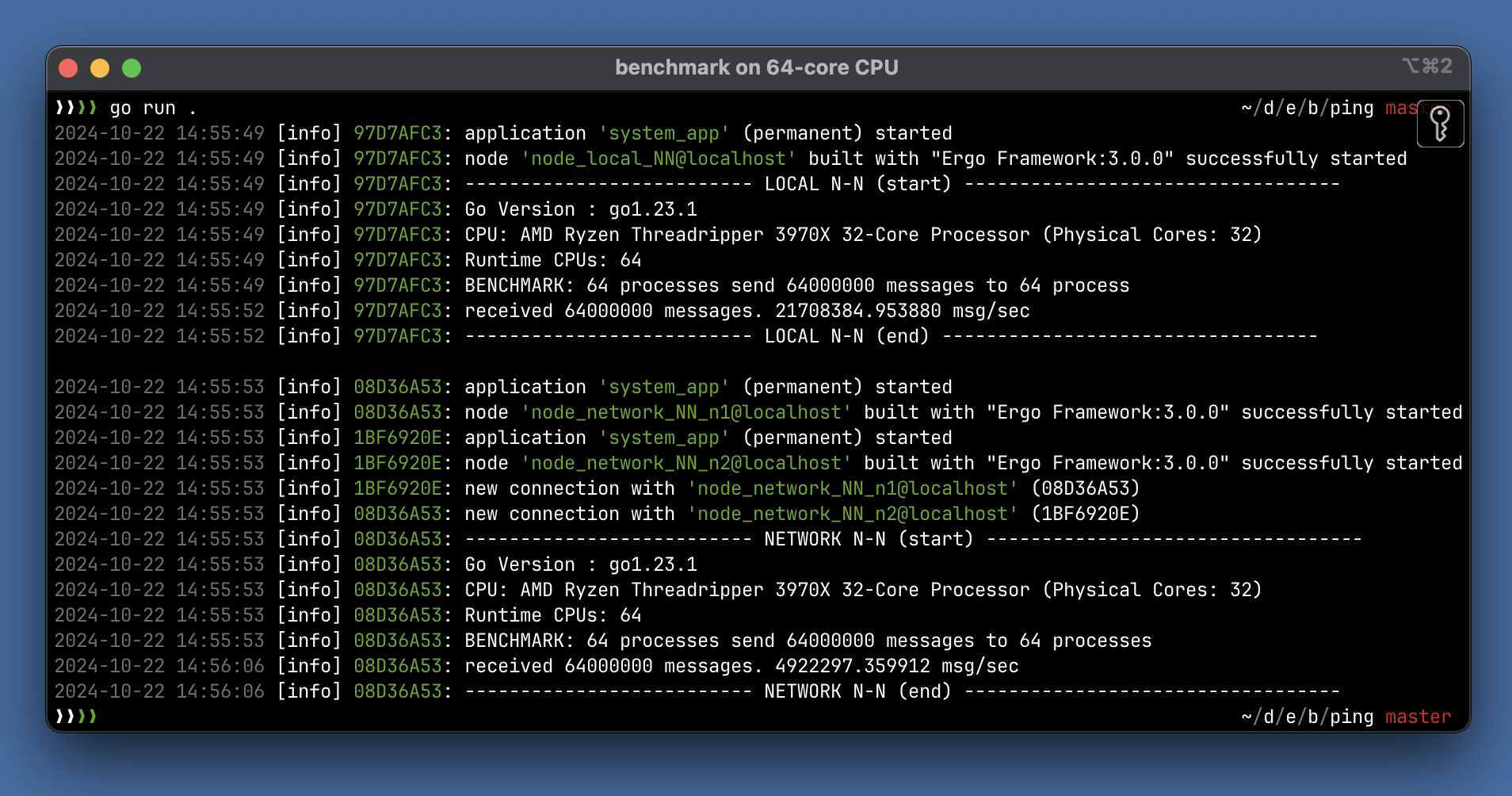
Task: Click the '(08D36A53)' connection ID in parentheses
Action: coord(1085,488)
